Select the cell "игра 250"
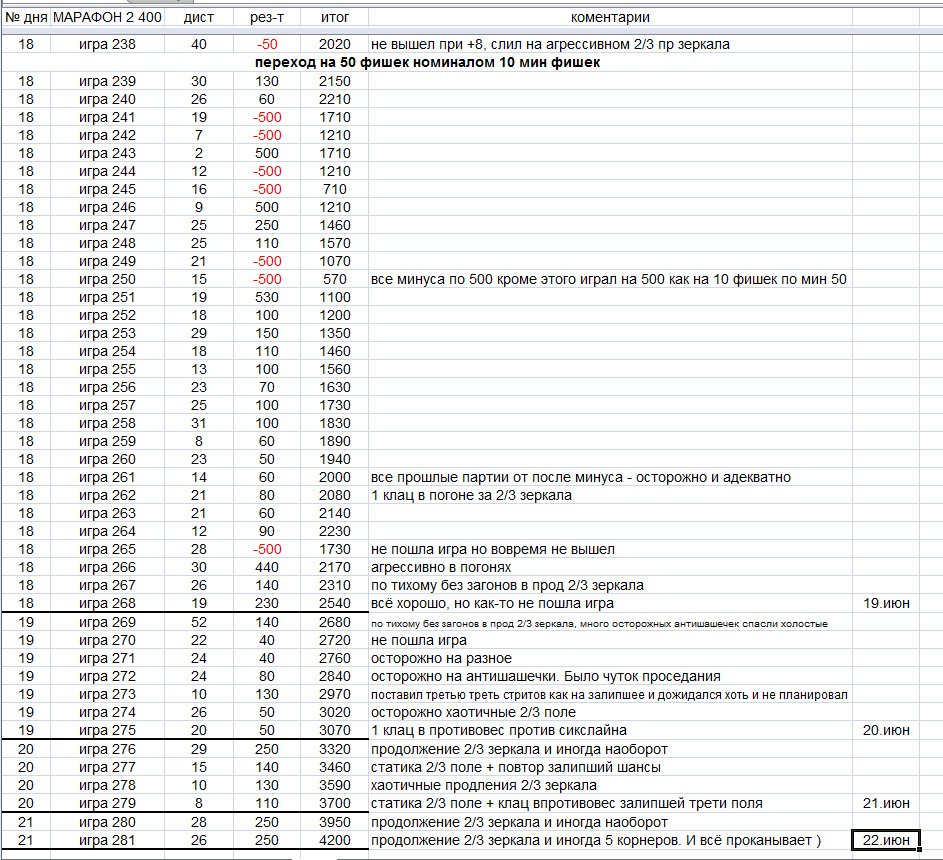943x860 pixels. 107,279
